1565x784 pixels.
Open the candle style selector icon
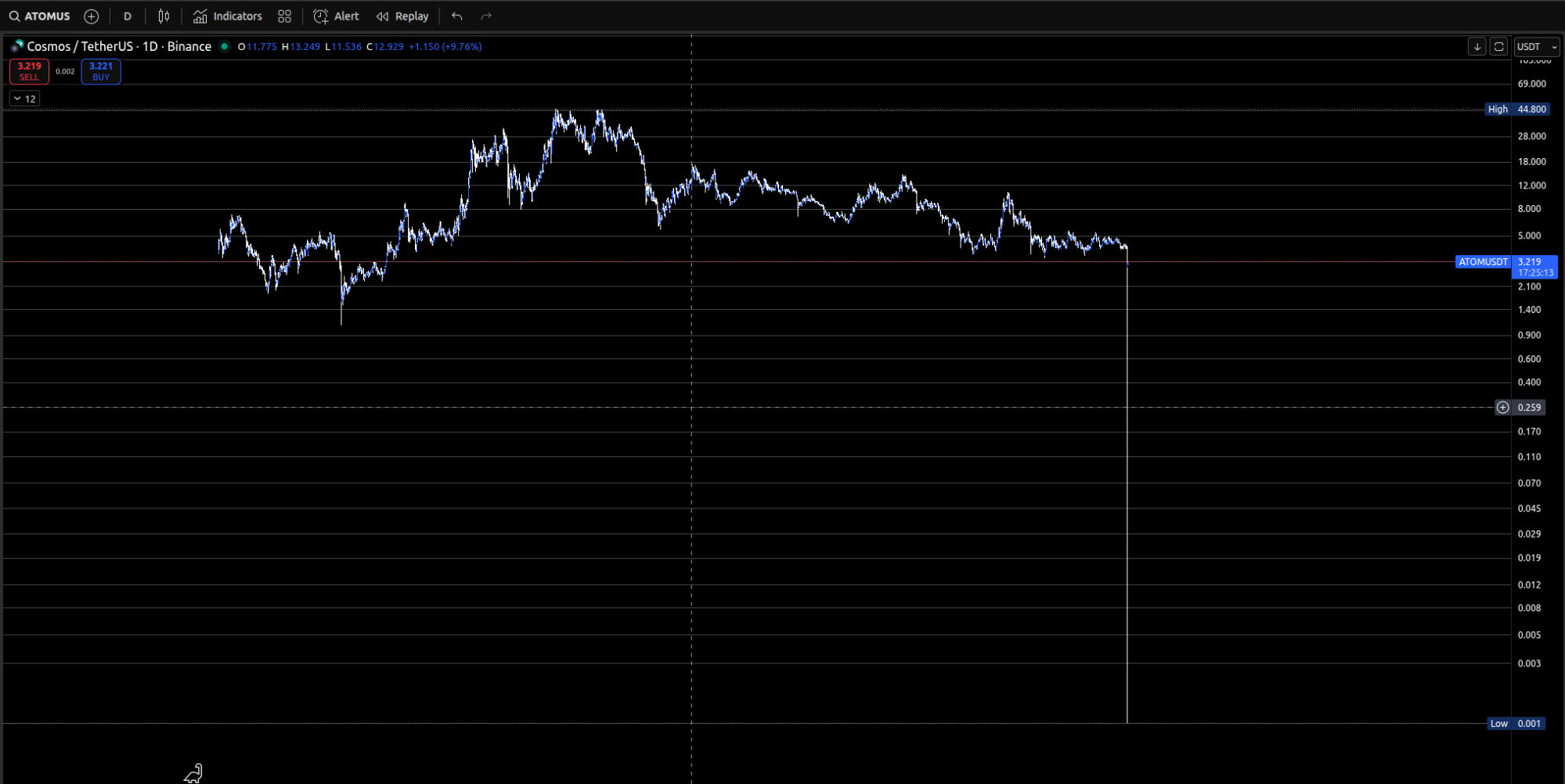[x=163, y=16]
